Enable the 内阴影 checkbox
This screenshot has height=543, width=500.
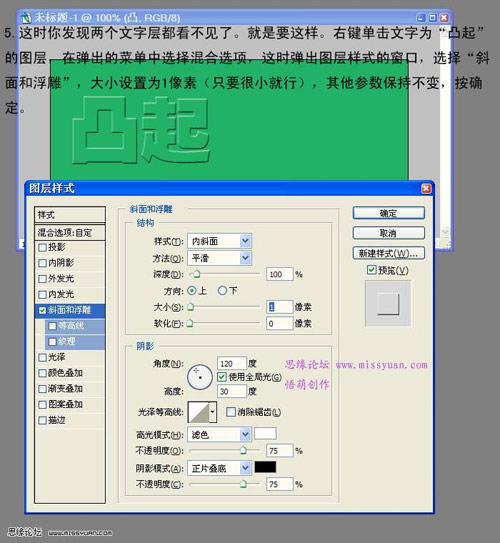click(x=42, y=263)
